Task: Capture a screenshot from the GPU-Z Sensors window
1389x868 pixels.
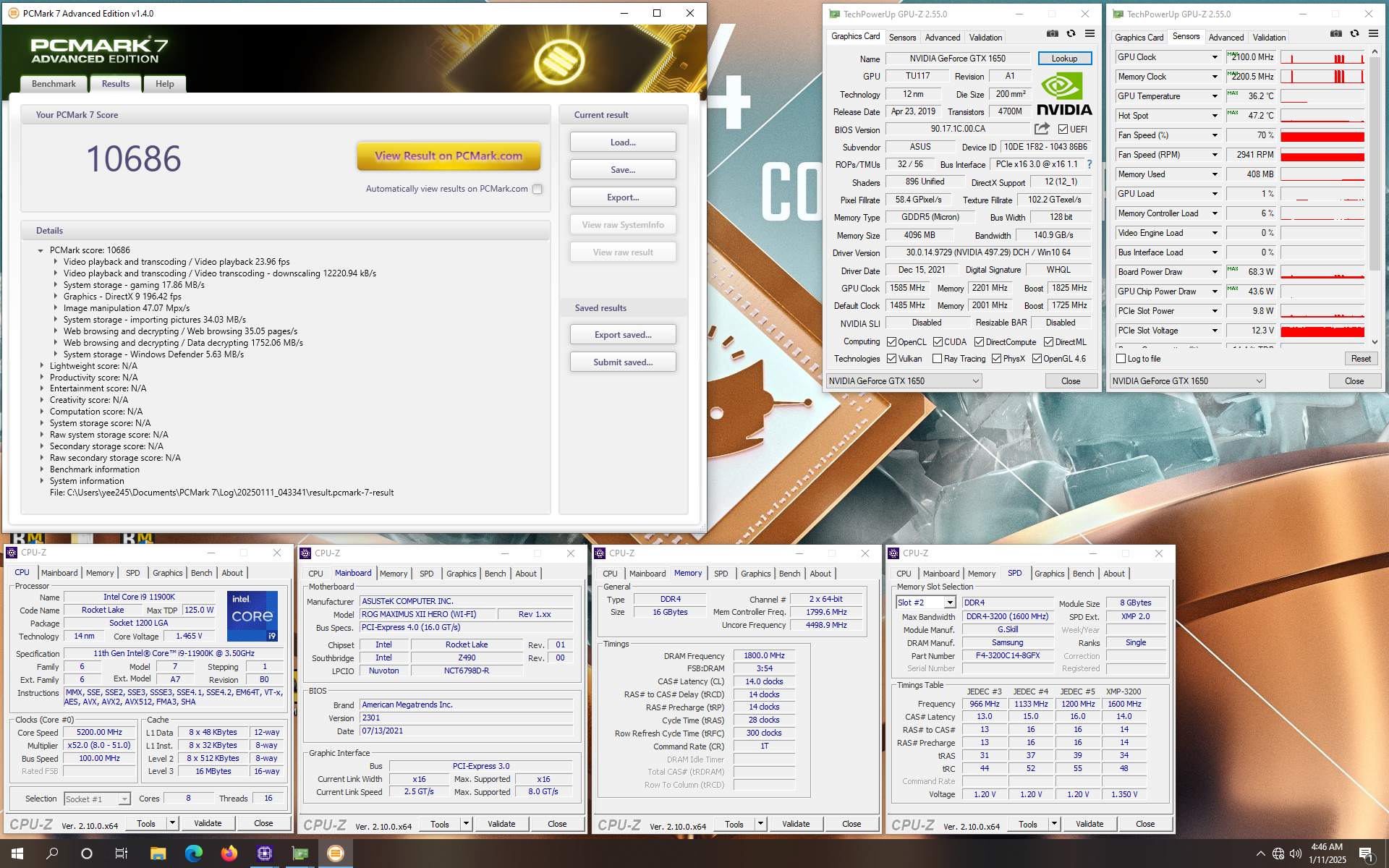Action: [1335, 34]
